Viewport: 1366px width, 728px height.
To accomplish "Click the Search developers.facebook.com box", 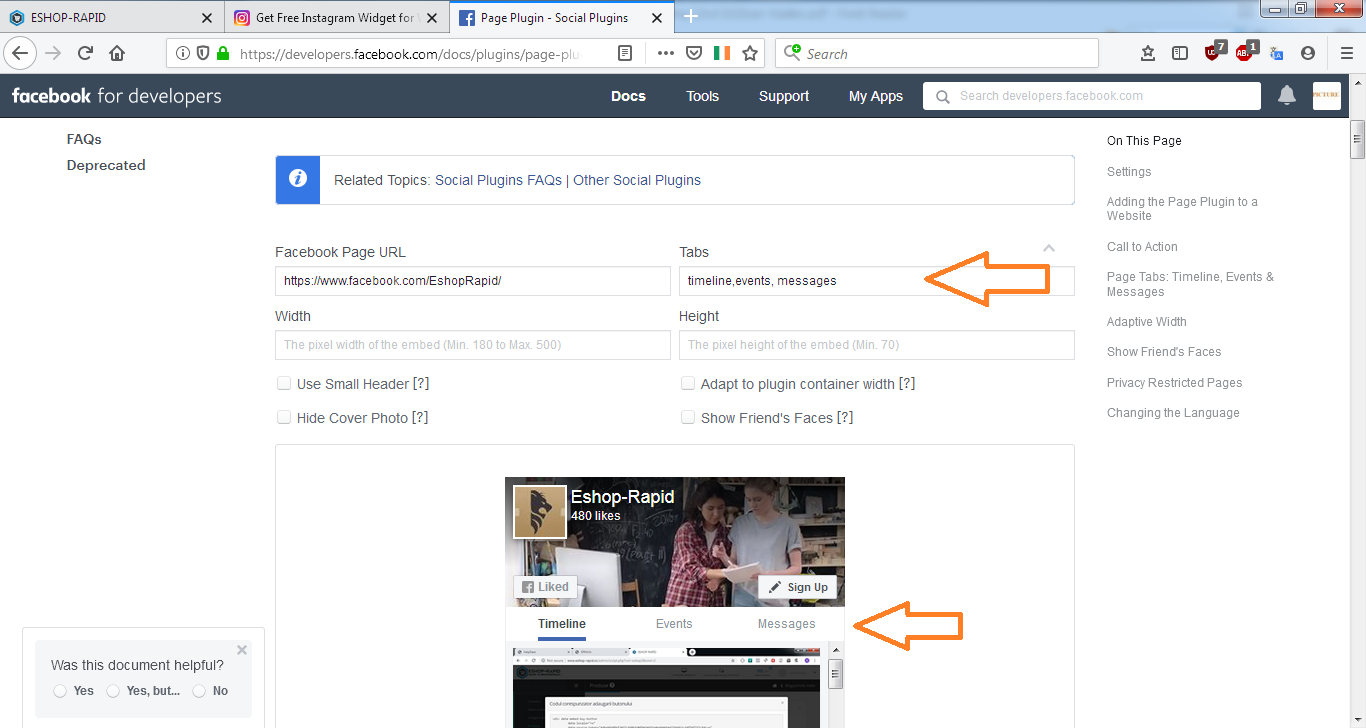I will 1092,96.
